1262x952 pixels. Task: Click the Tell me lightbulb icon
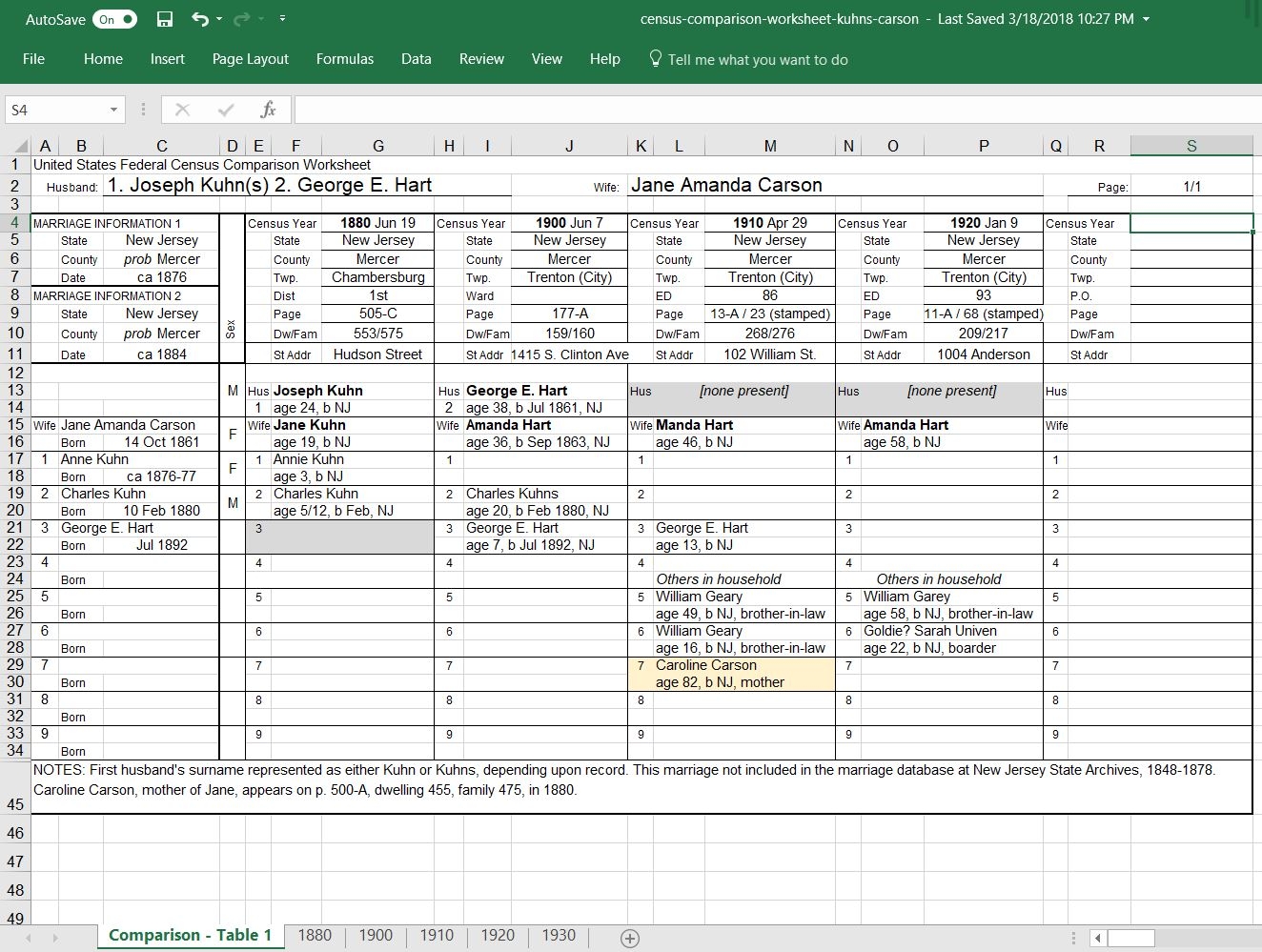(x=655, y=59)
